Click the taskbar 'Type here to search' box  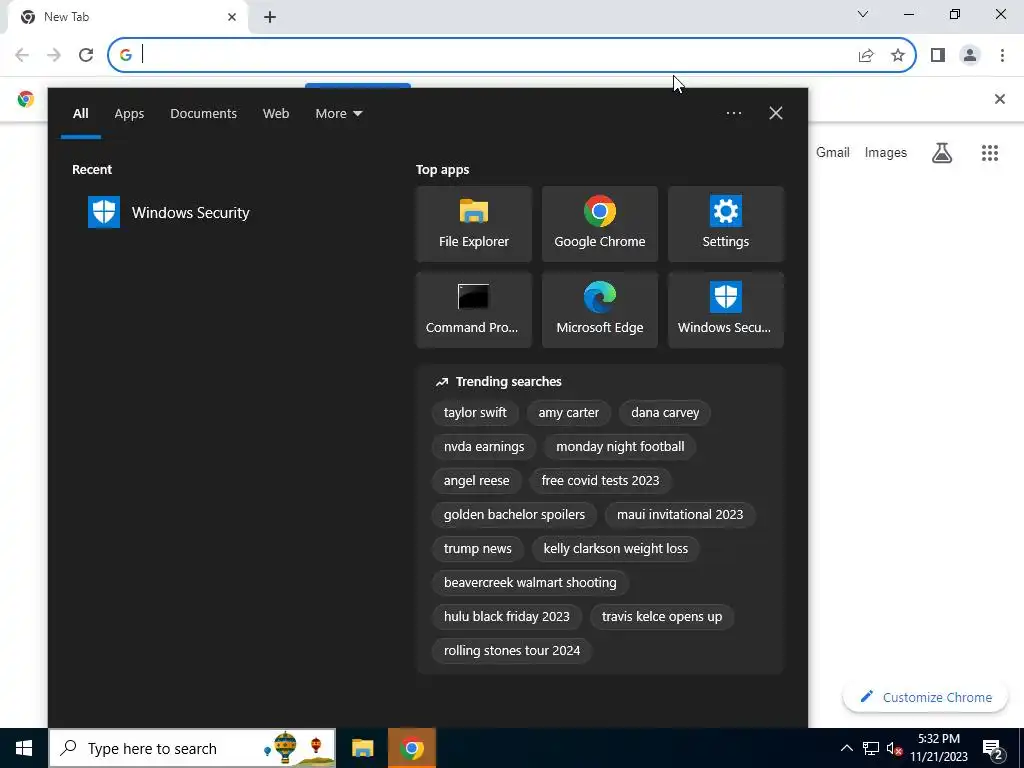click(192, 748)
